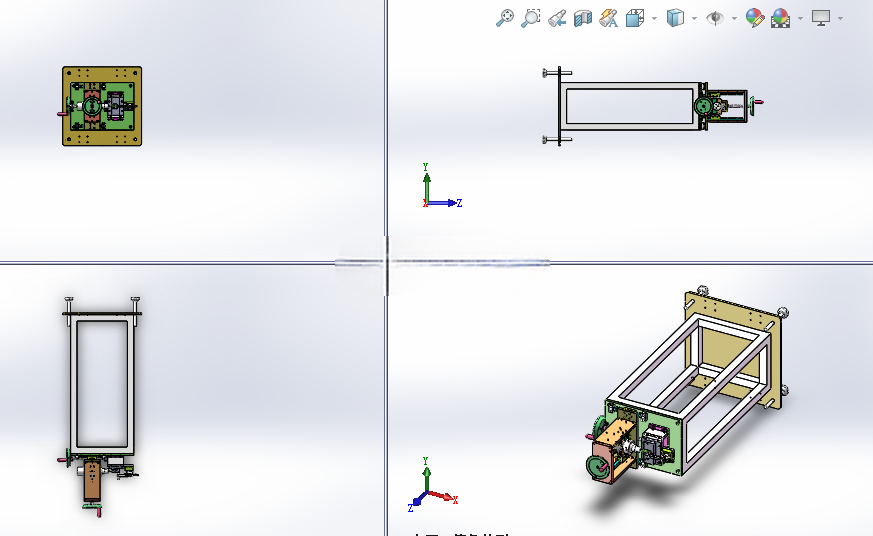
Task: Click the Zoom to Fit magnifier icon
Action: [504, 18]
